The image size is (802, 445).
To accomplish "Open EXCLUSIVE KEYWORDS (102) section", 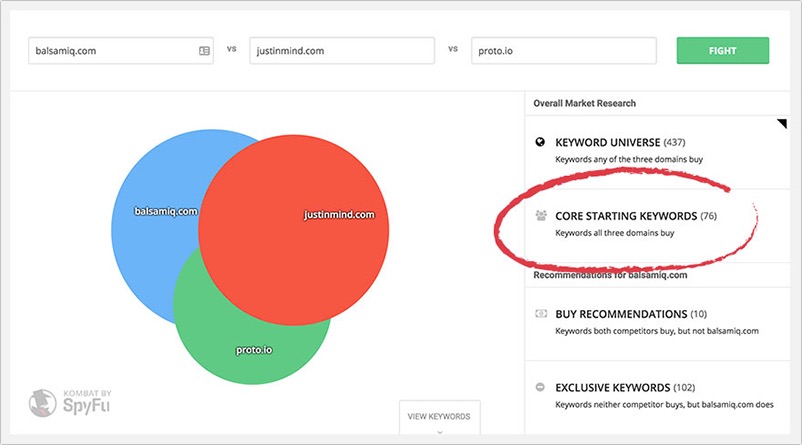I will (657, 397).
